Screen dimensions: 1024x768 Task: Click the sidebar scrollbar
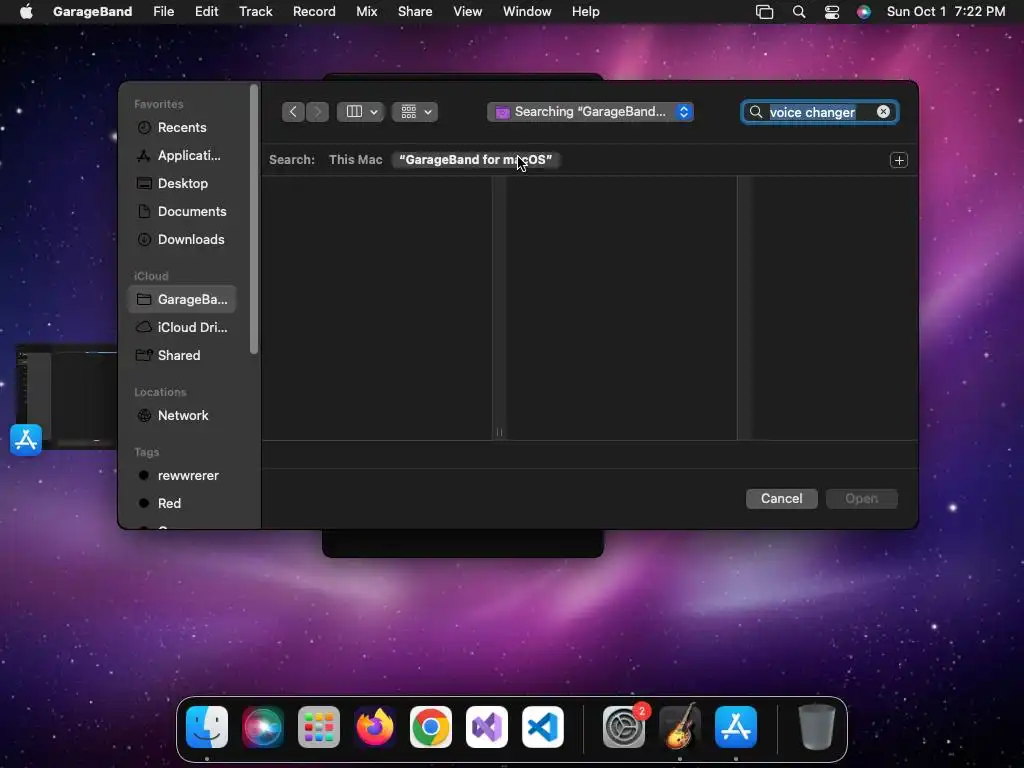pos(255,219)
